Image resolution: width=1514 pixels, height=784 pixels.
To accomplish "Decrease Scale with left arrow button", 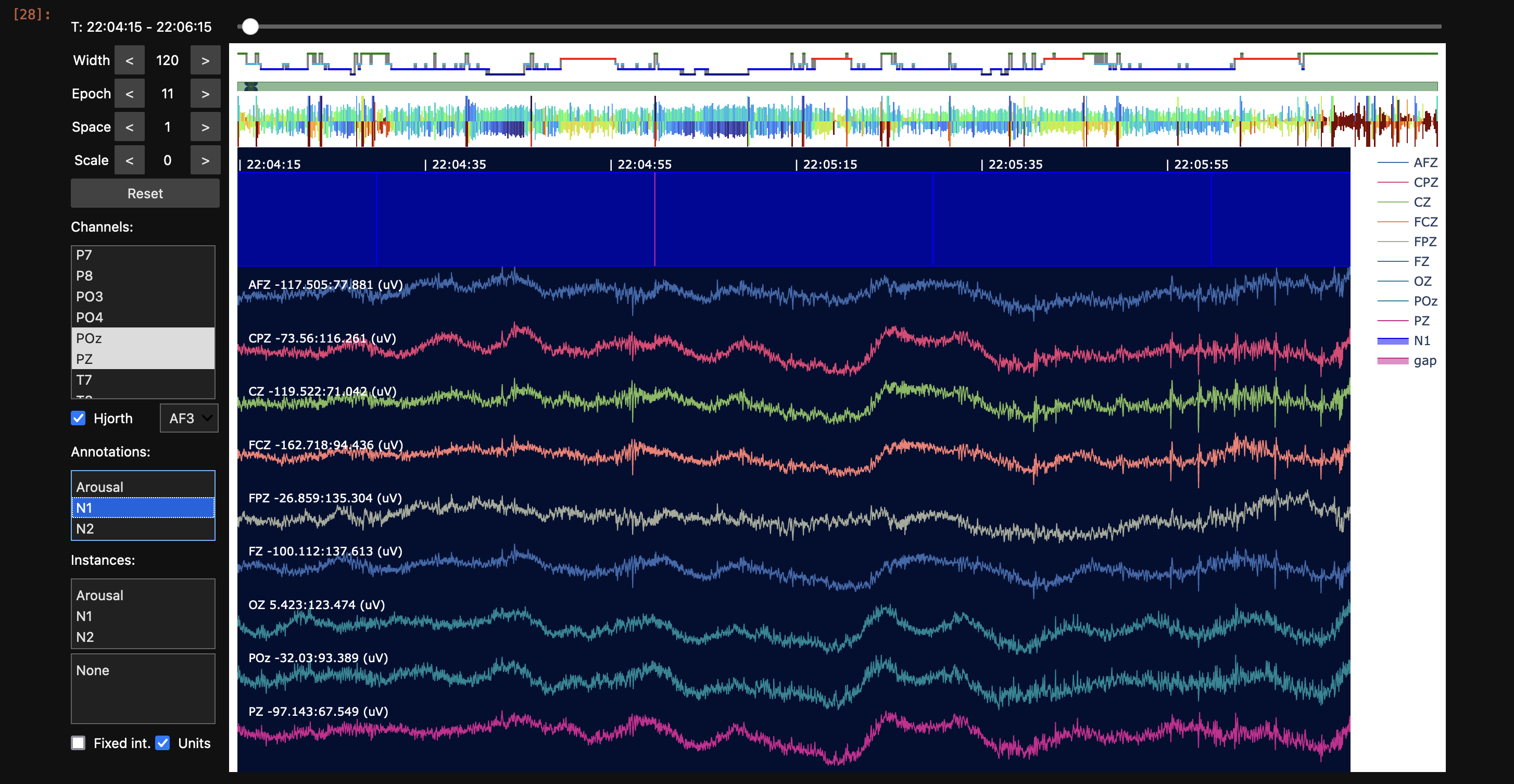I will 129,160.
